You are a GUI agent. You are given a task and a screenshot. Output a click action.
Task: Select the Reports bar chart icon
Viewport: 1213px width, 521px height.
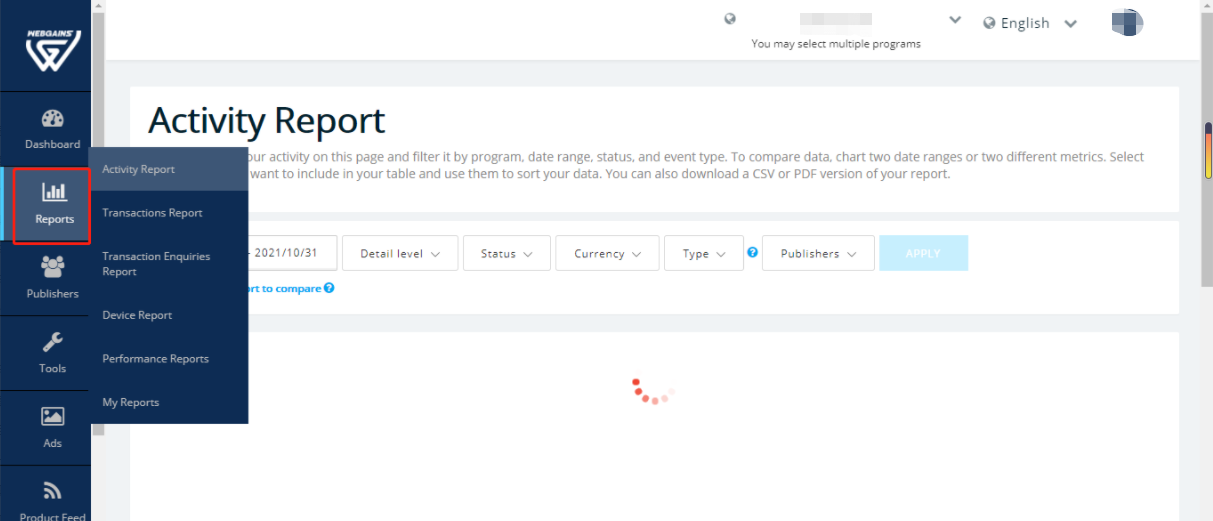click(54, 192)
